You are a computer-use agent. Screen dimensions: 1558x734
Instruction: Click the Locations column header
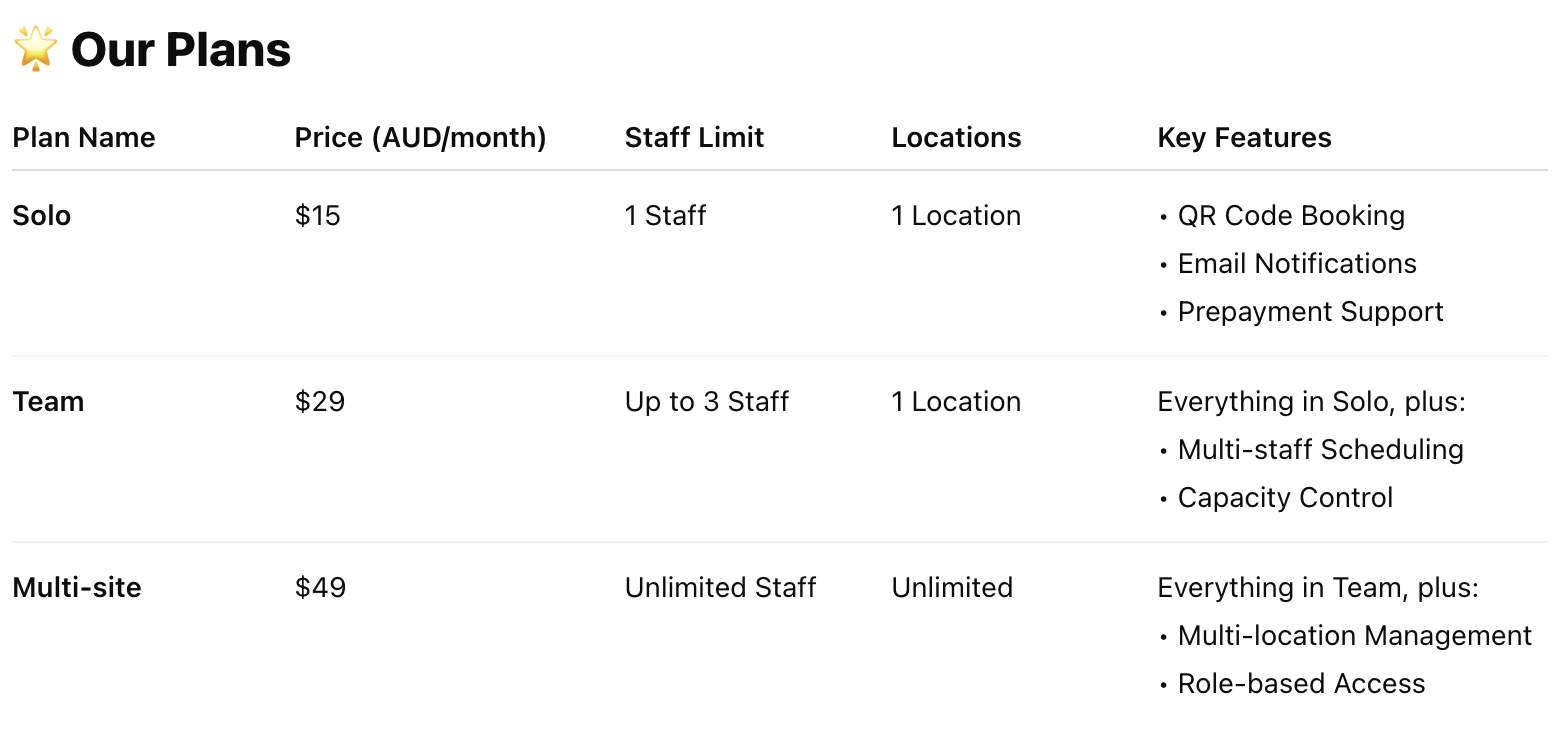coord(956,138)
